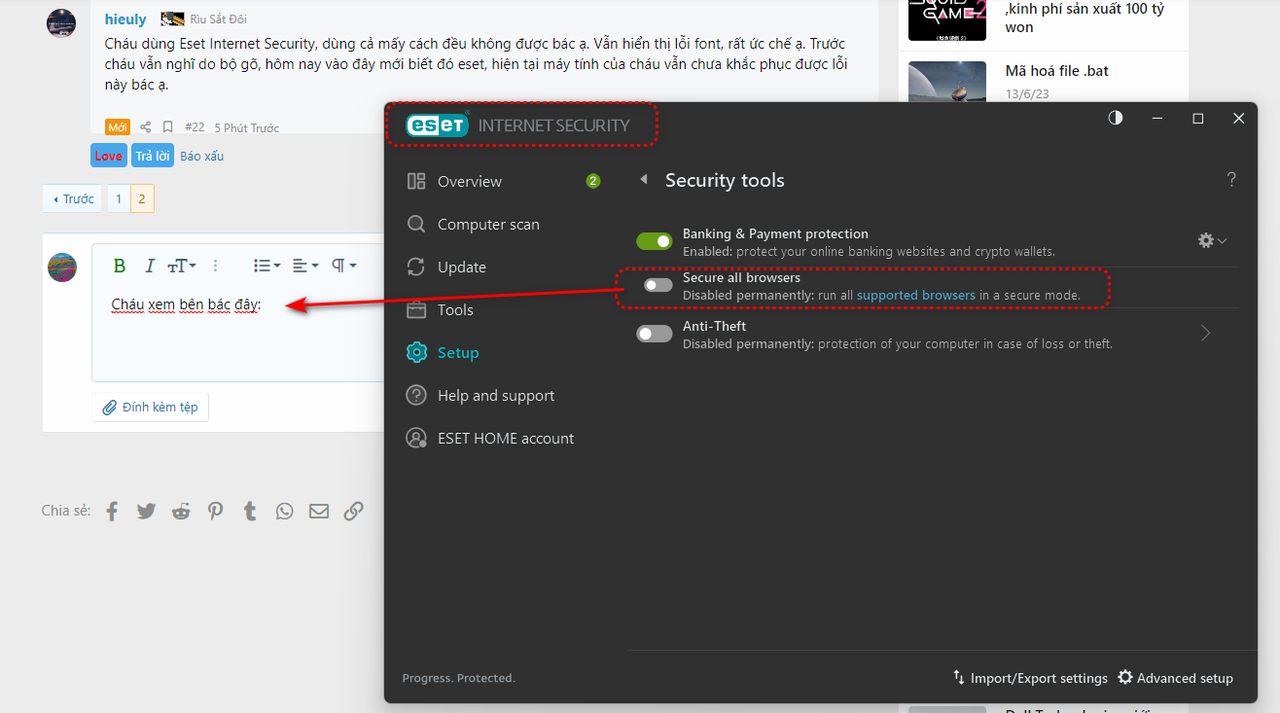
Task: Open Computer scan in ESET sidebar
Action: (488, 224)
